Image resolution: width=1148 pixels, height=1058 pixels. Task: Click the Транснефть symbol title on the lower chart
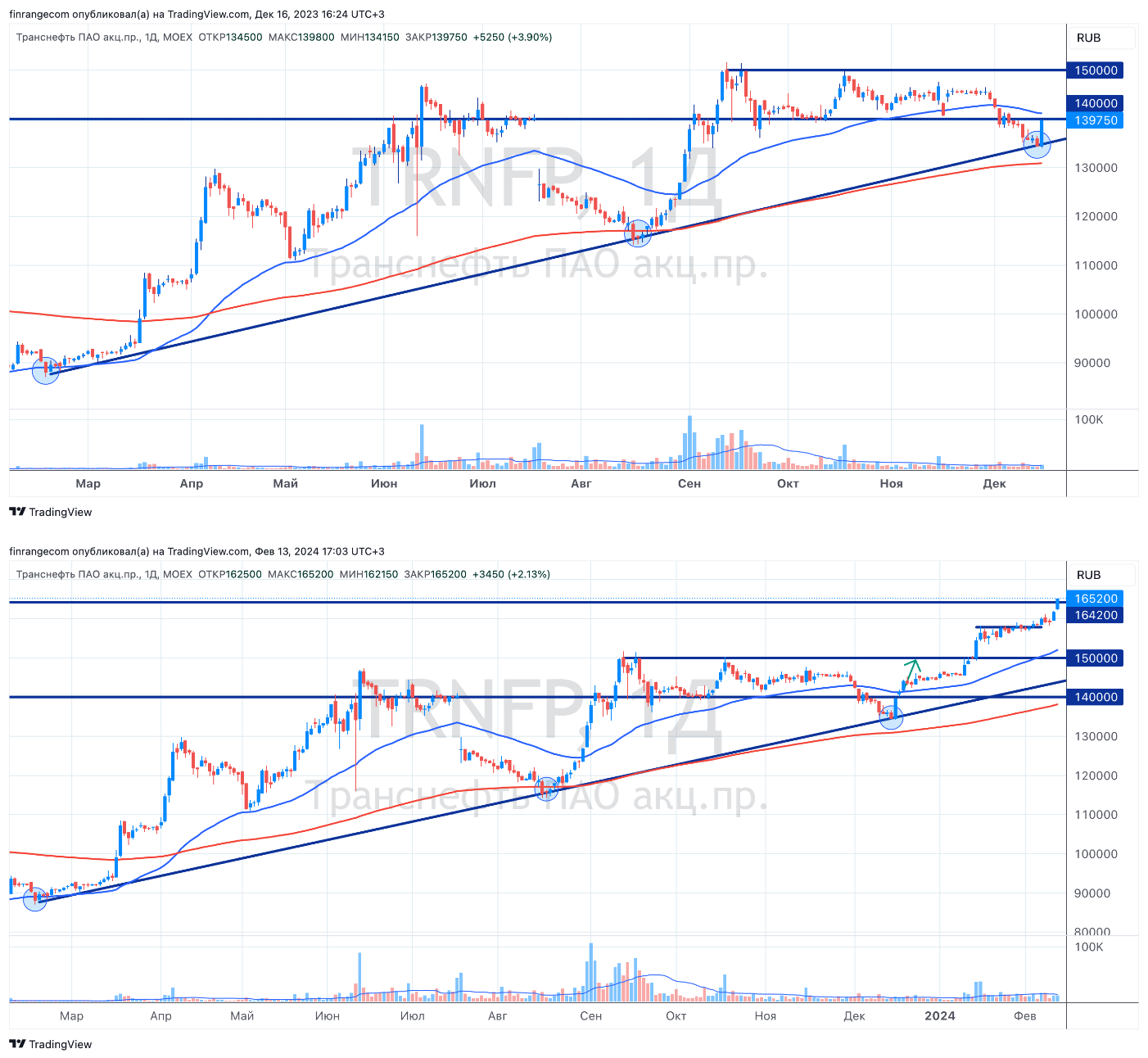[x=104, y=574]
